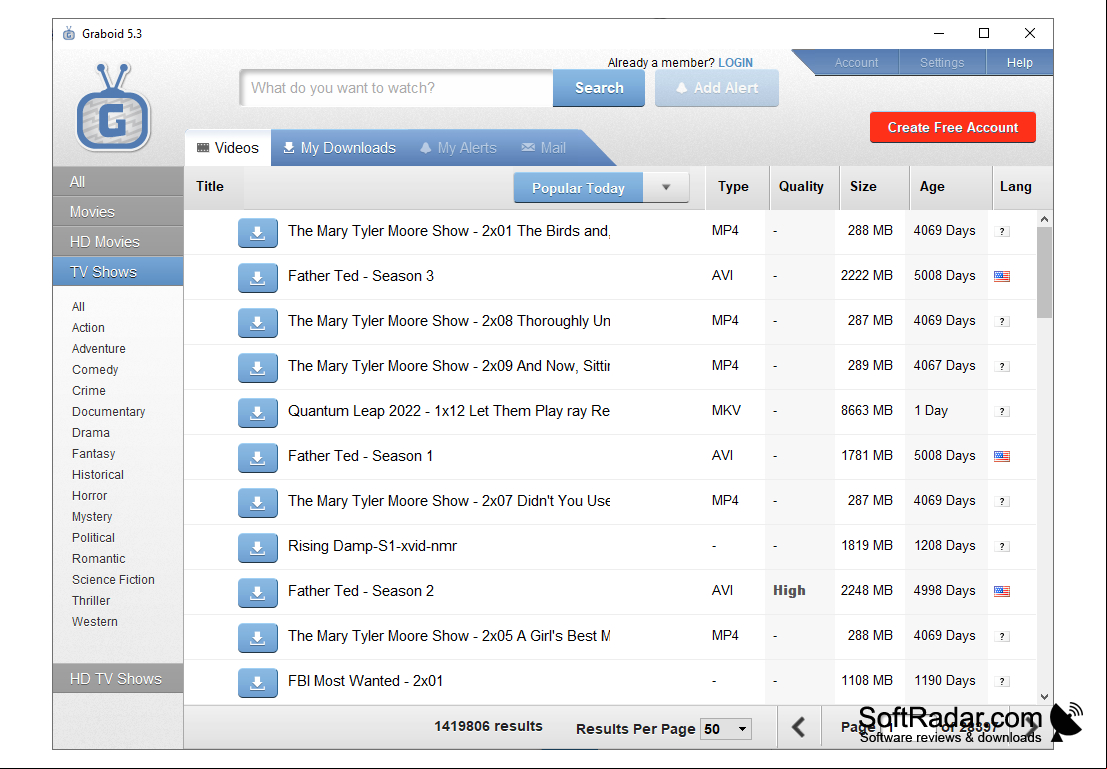Image resolution: width=1107 pixels, height=769 pixels.
Task: Switch to My Alerts tab
Action: tap(458, 148)
